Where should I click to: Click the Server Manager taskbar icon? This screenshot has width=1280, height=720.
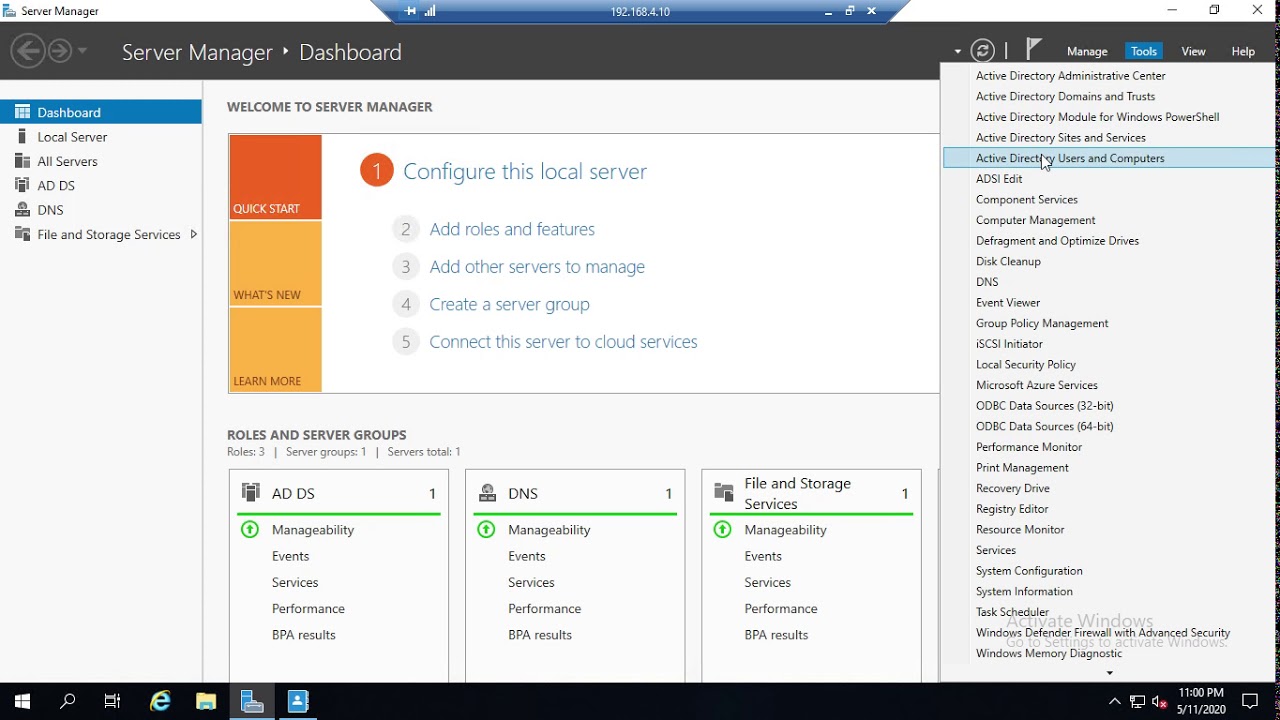point(252,701)
